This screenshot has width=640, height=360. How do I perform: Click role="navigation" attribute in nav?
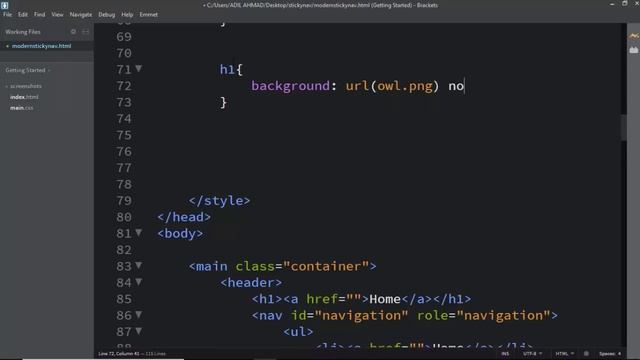(484, 315)
